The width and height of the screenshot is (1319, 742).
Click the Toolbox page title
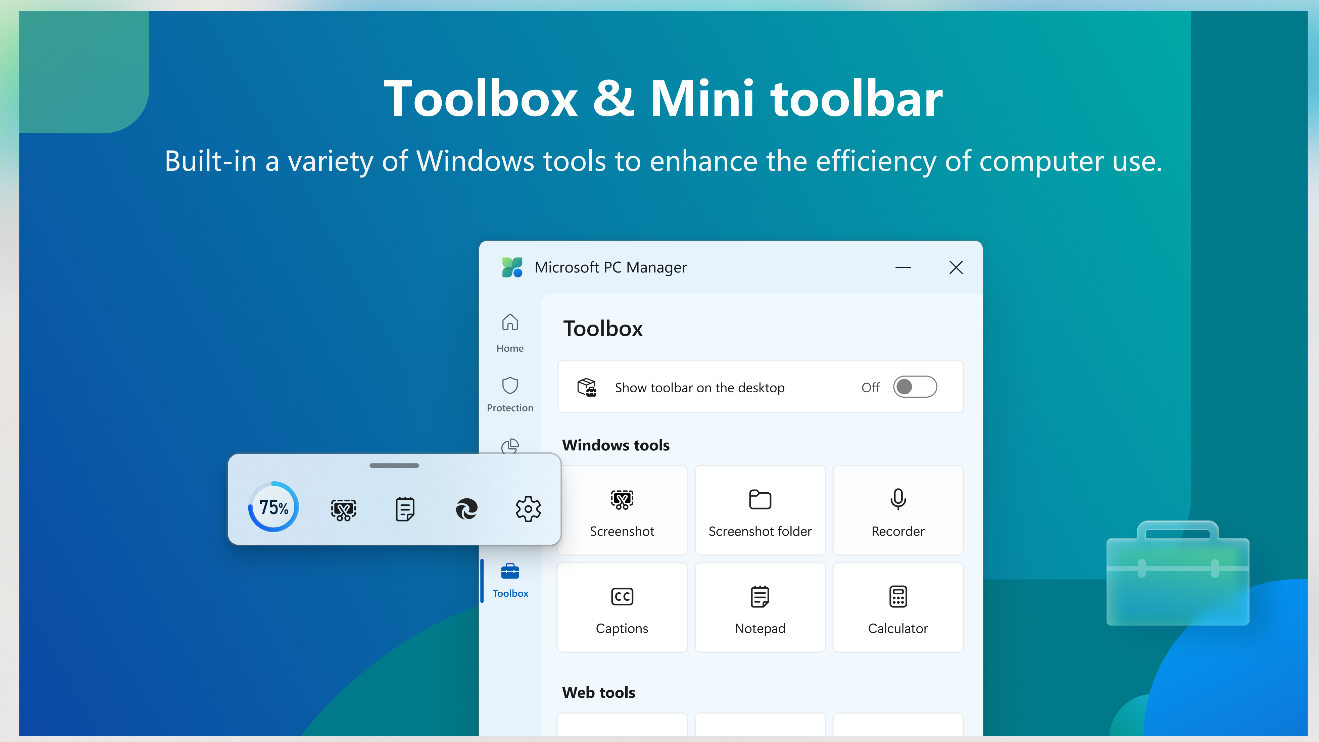coord(603,328)
